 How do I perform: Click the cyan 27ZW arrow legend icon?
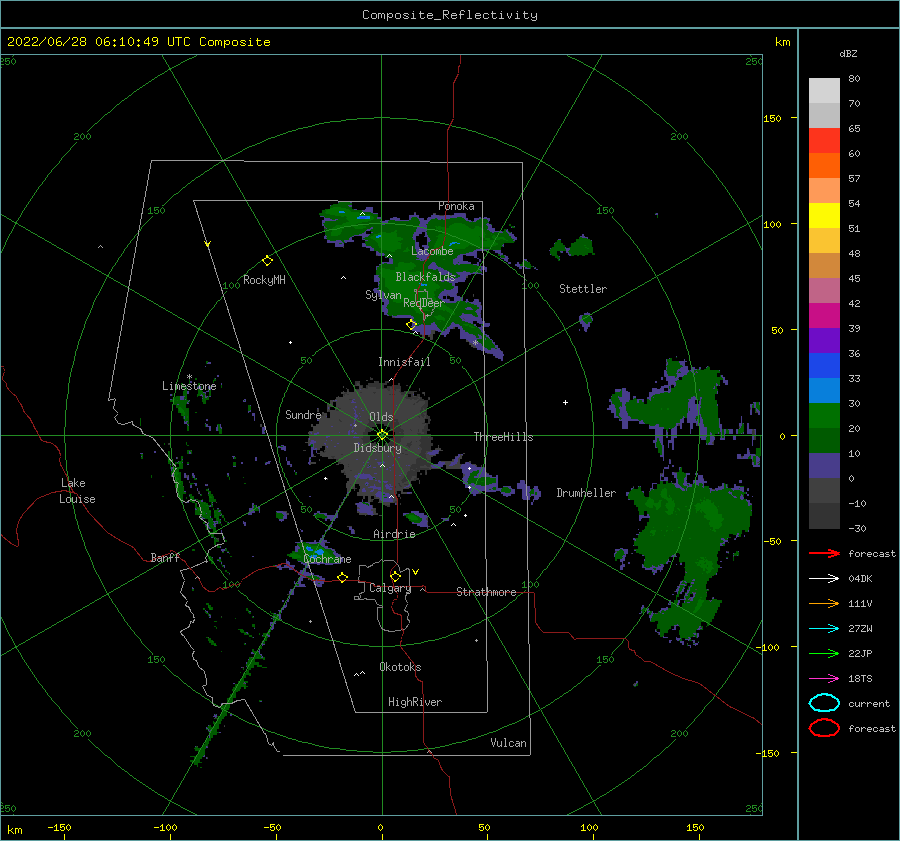(x=824, y=629)
